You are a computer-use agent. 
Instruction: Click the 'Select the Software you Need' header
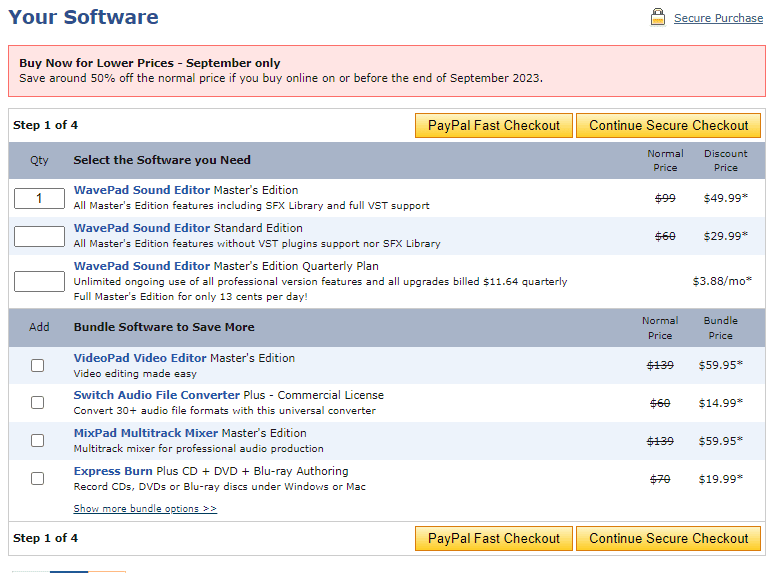pos(162,160)
